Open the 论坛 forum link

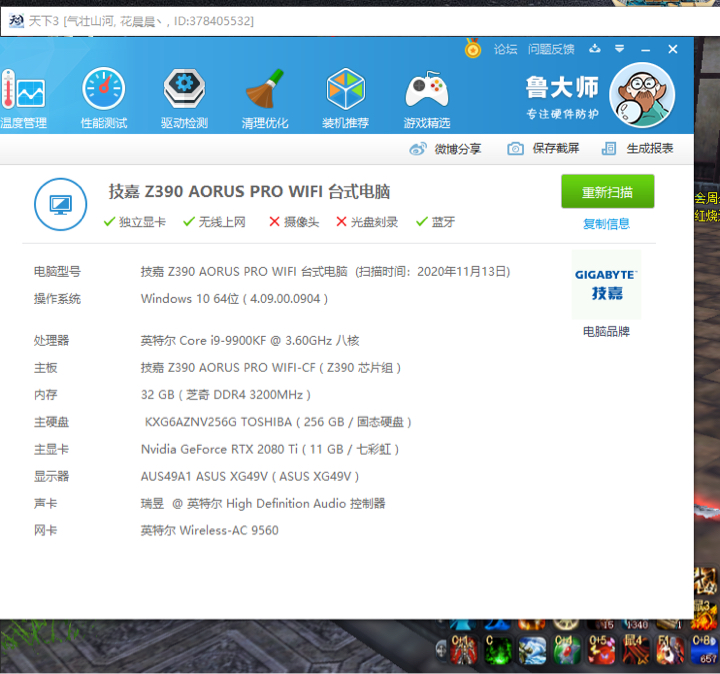coord(505,49)
